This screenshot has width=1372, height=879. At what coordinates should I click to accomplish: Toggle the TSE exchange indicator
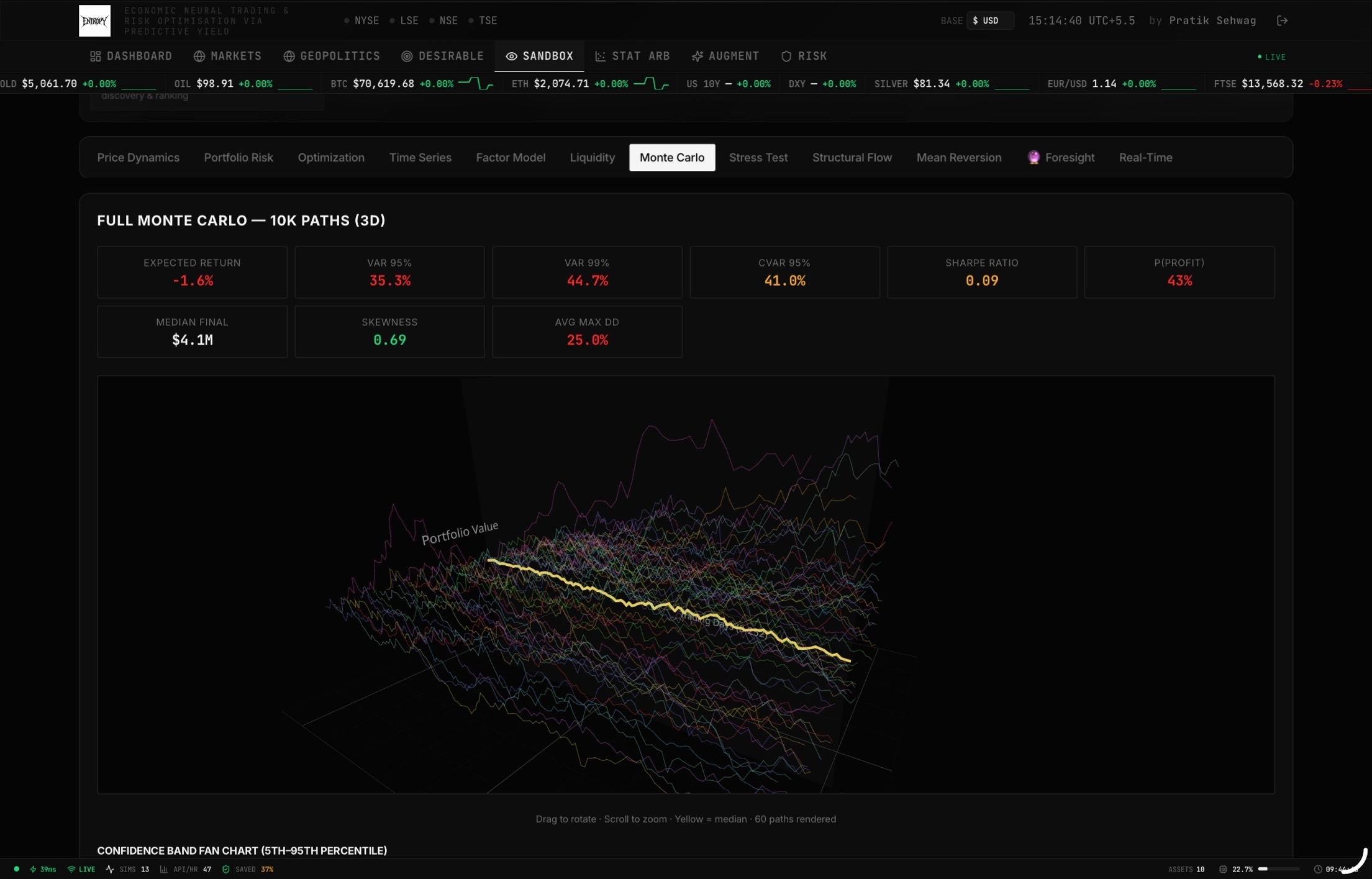coord(483,20)
